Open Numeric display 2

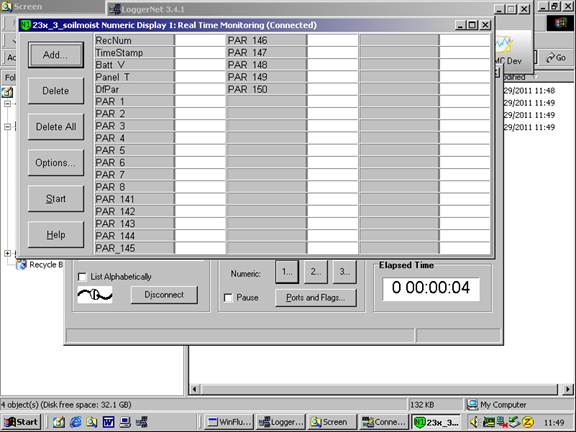[x=315, y=272]
